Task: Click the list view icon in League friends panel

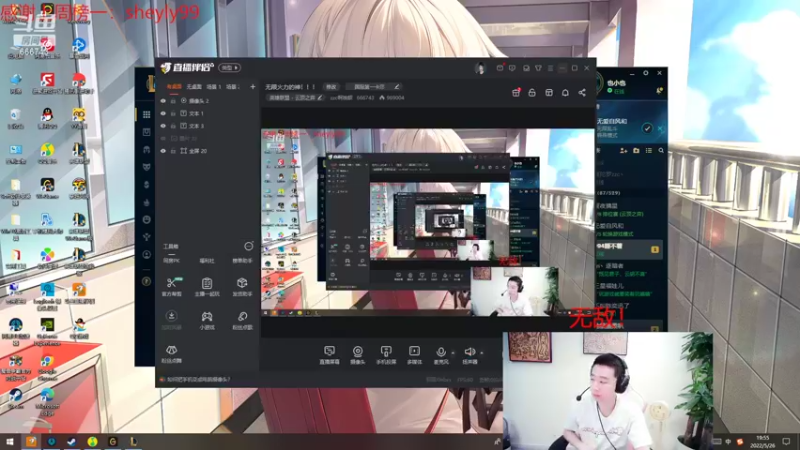Action: 648,151
